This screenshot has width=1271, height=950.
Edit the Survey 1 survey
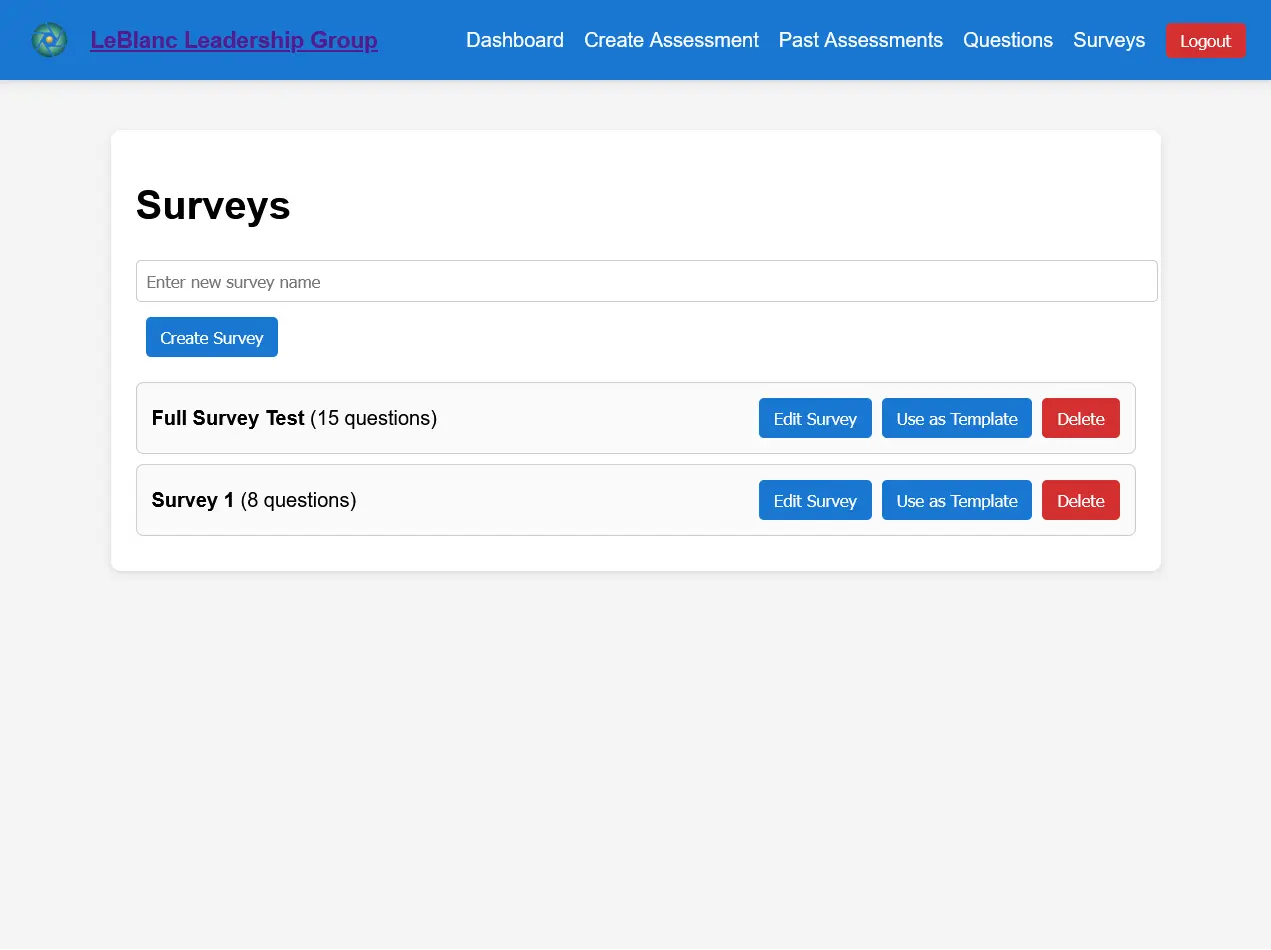point(815,500)
